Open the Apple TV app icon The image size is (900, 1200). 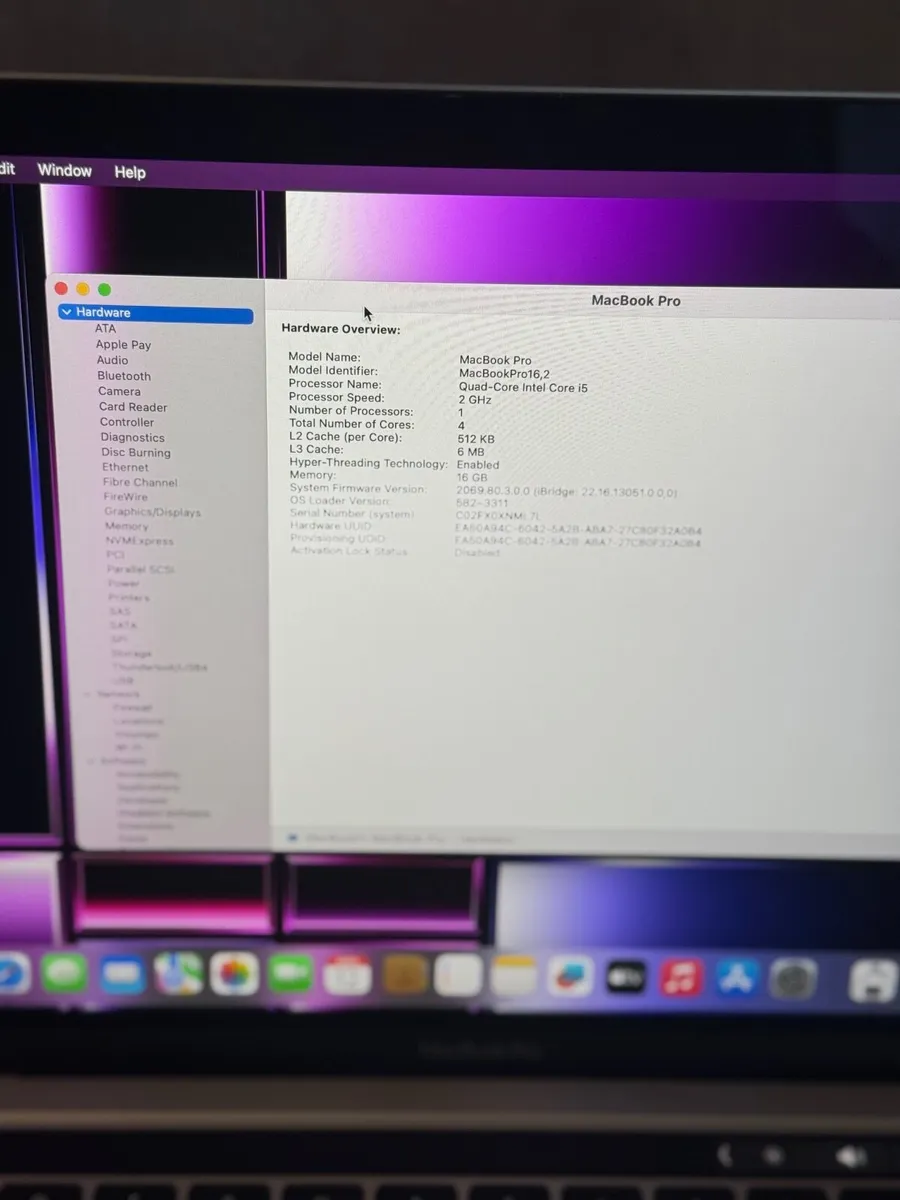pyautogui.click(x=626, y=977)
